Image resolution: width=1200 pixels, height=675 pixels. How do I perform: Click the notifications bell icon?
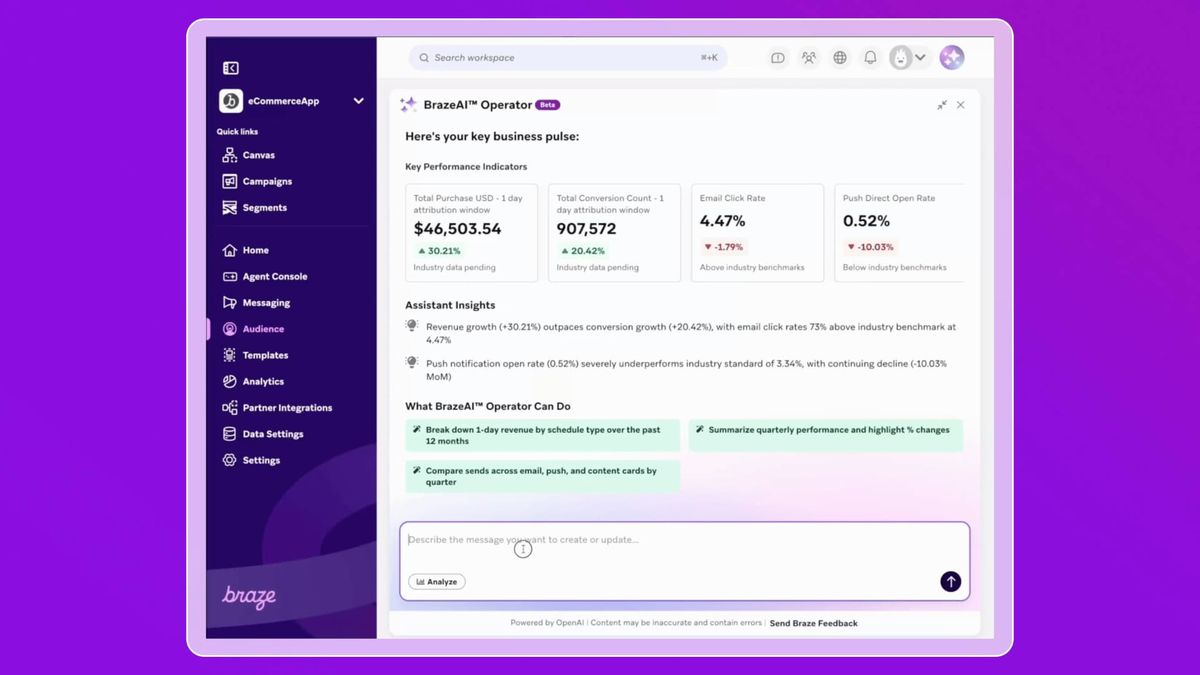[870, 58]
